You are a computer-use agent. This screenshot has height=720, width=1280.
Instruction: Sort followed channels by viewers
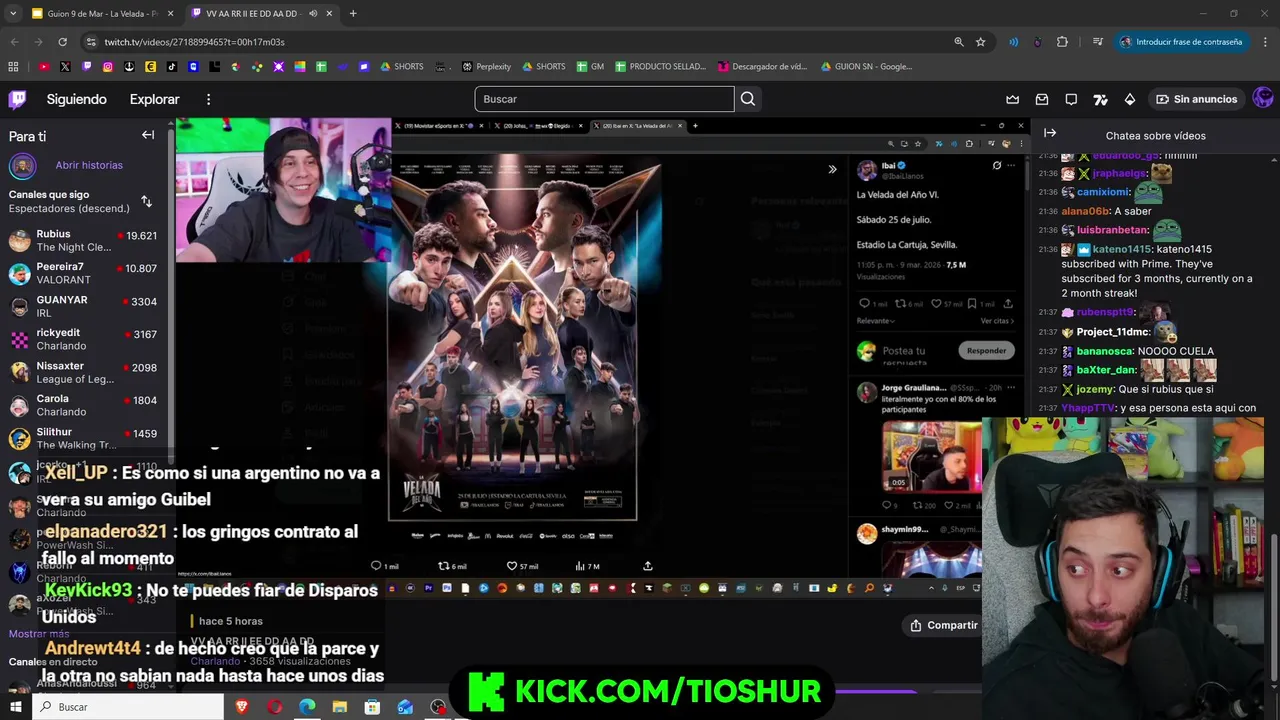(146, 201)
